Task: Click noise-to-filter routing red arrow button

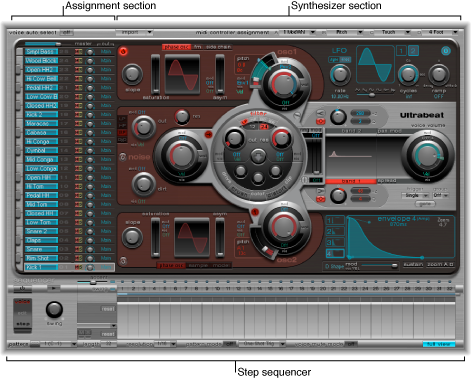Action: pyautogui.click(x=209, y=134)
